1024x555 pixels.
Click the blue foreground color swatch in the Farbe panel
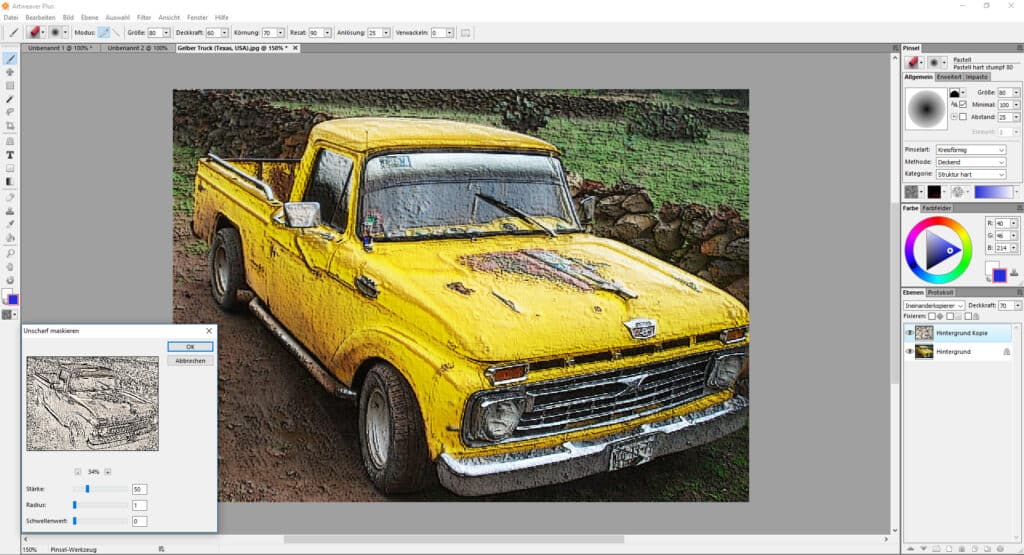click(1000, 276)
